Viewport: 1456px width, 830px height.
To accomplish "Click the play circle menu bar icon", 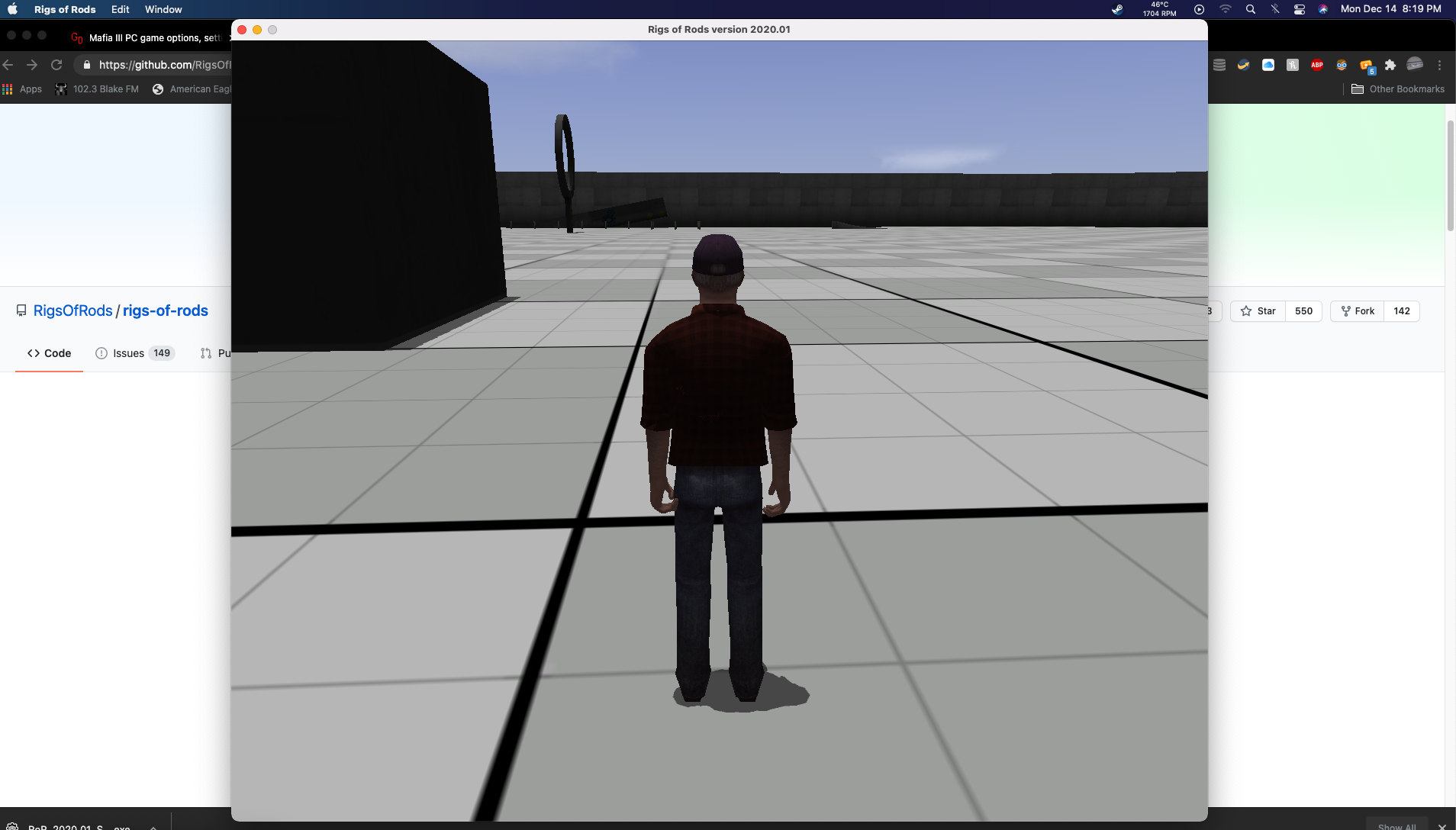I will tap(1199, 9).
